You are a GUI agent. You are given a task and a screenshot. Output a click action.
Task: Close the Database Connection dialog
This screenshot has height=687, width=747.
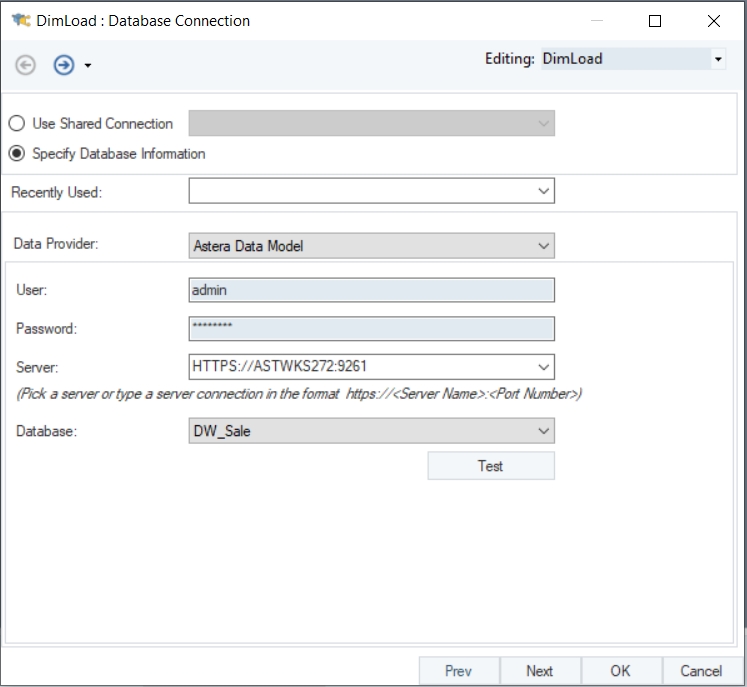click(x=713, y=21)
